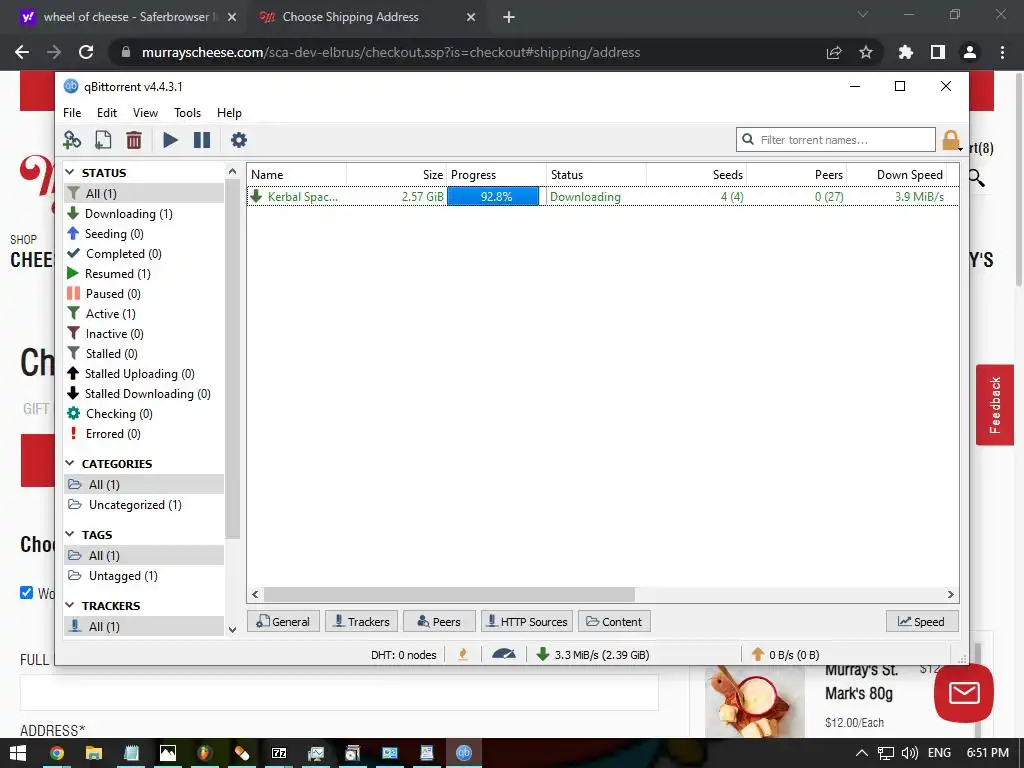Click the Resume (play) toolbar button
The image size is (1024, 768).
(170, 140)
